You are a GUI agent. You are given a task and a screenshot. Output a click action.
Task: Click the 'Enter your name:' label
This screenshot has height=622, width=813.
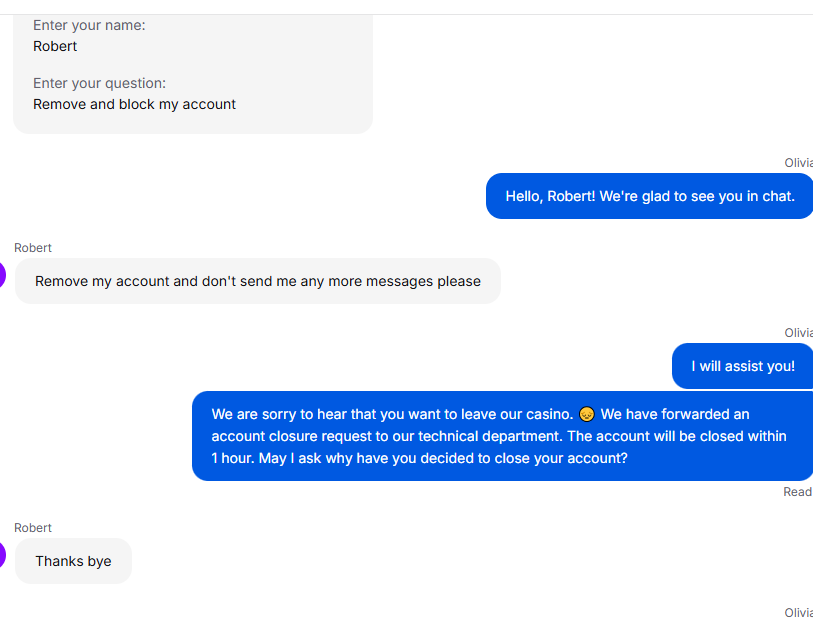pyautogui.click(x=89, y=25)
